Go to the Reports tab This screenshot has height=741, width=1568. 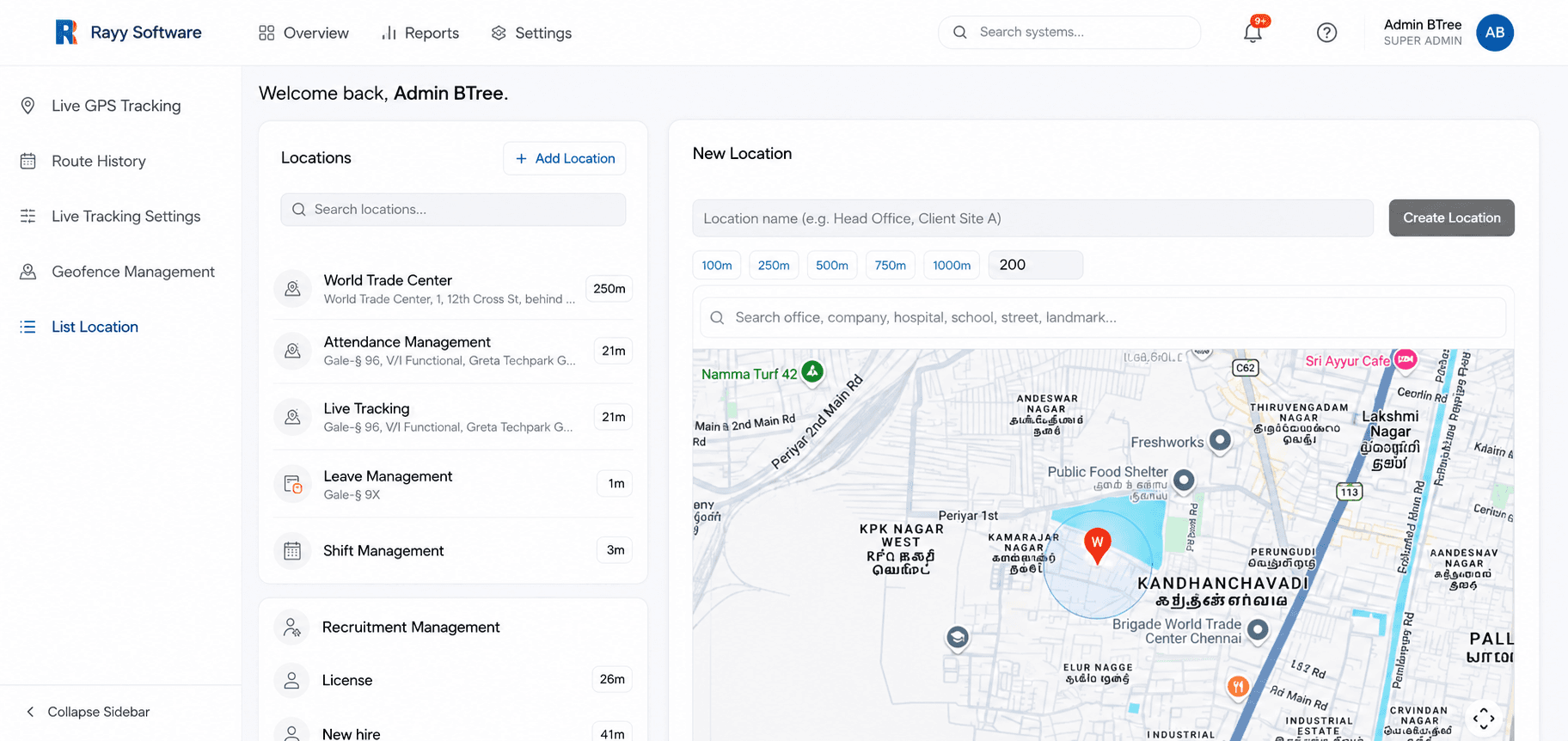(x=420, y=33)
